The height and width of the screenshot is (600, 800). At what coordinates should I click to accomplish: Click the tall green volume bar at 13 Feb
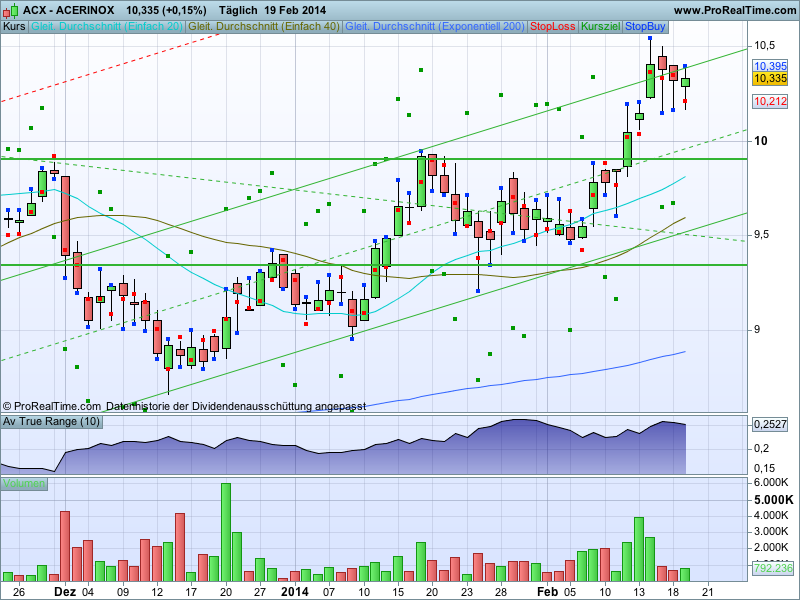point(639,549)
